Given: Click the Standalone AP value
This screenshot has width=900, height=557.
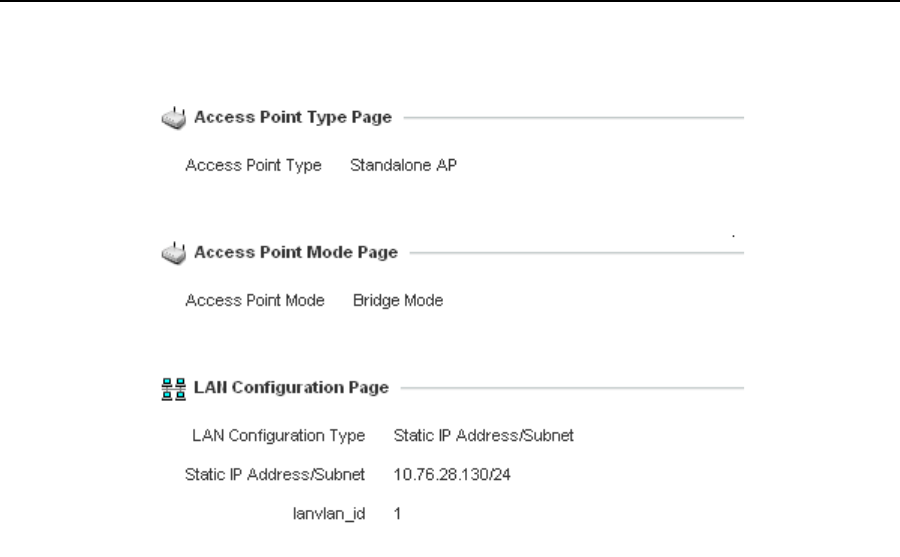Looking at the screenshot, I should click(403, 166).
